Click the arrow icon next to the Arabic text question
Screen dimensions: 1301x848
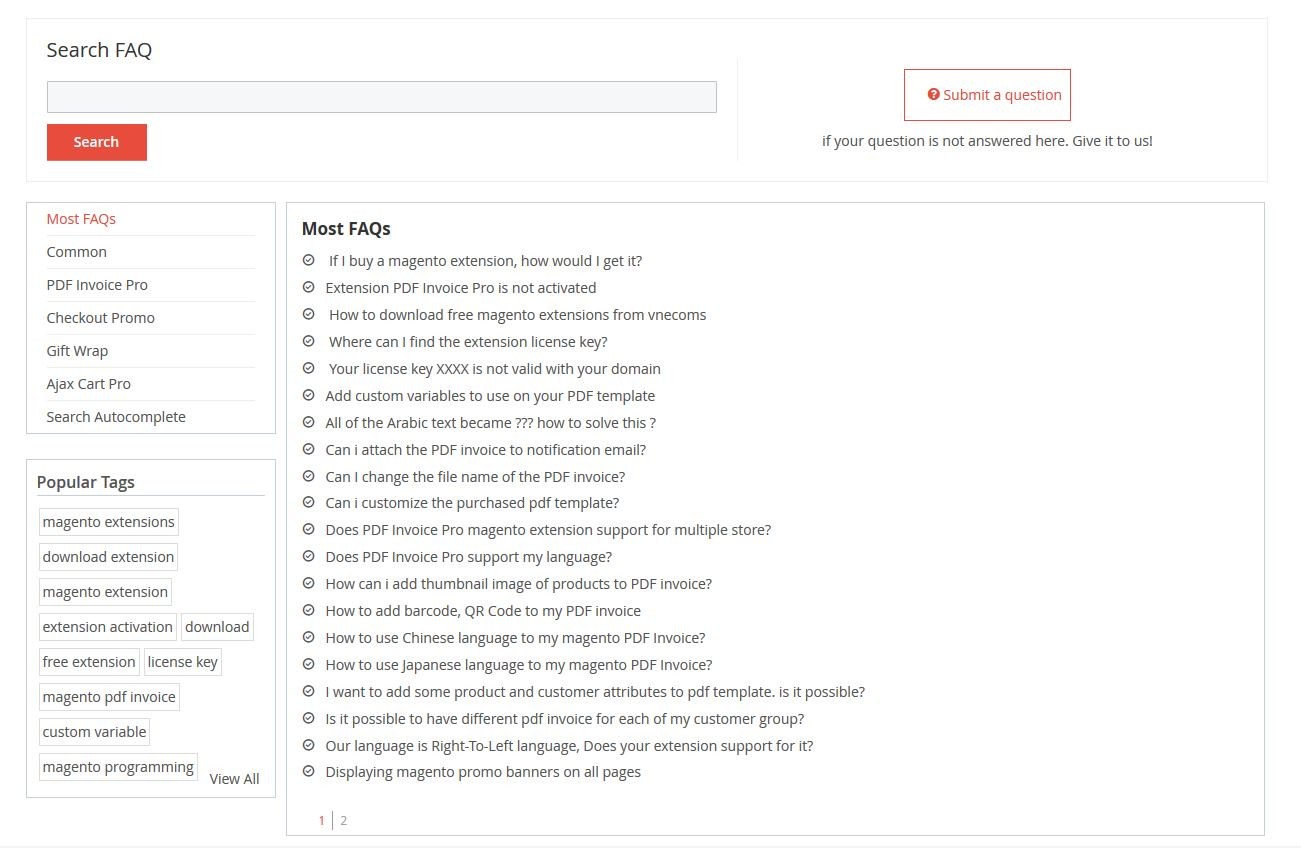point(307,423)
